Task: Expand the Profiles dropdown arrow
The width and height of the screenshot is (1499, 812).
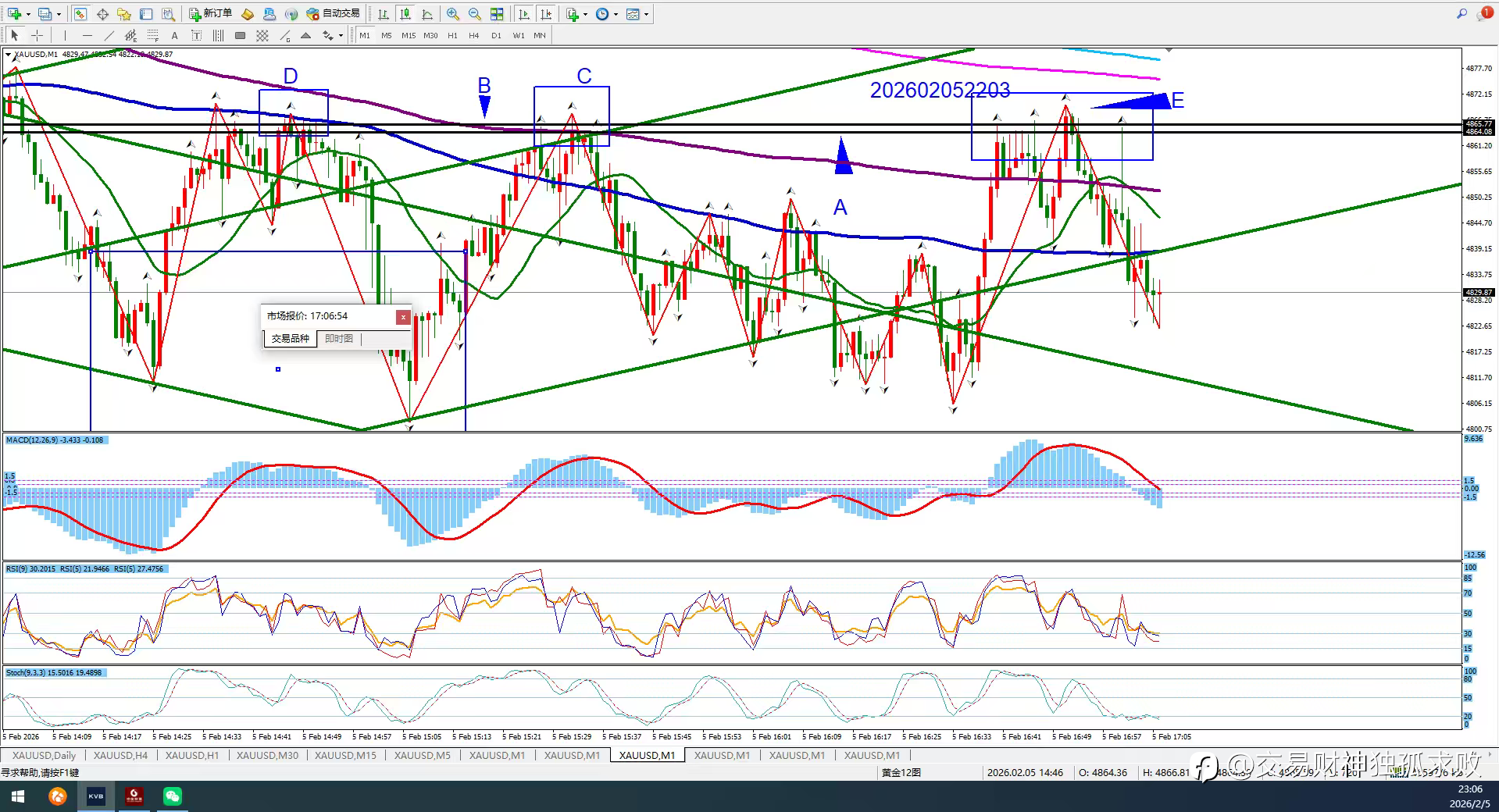Action: [x=59, y=14]
